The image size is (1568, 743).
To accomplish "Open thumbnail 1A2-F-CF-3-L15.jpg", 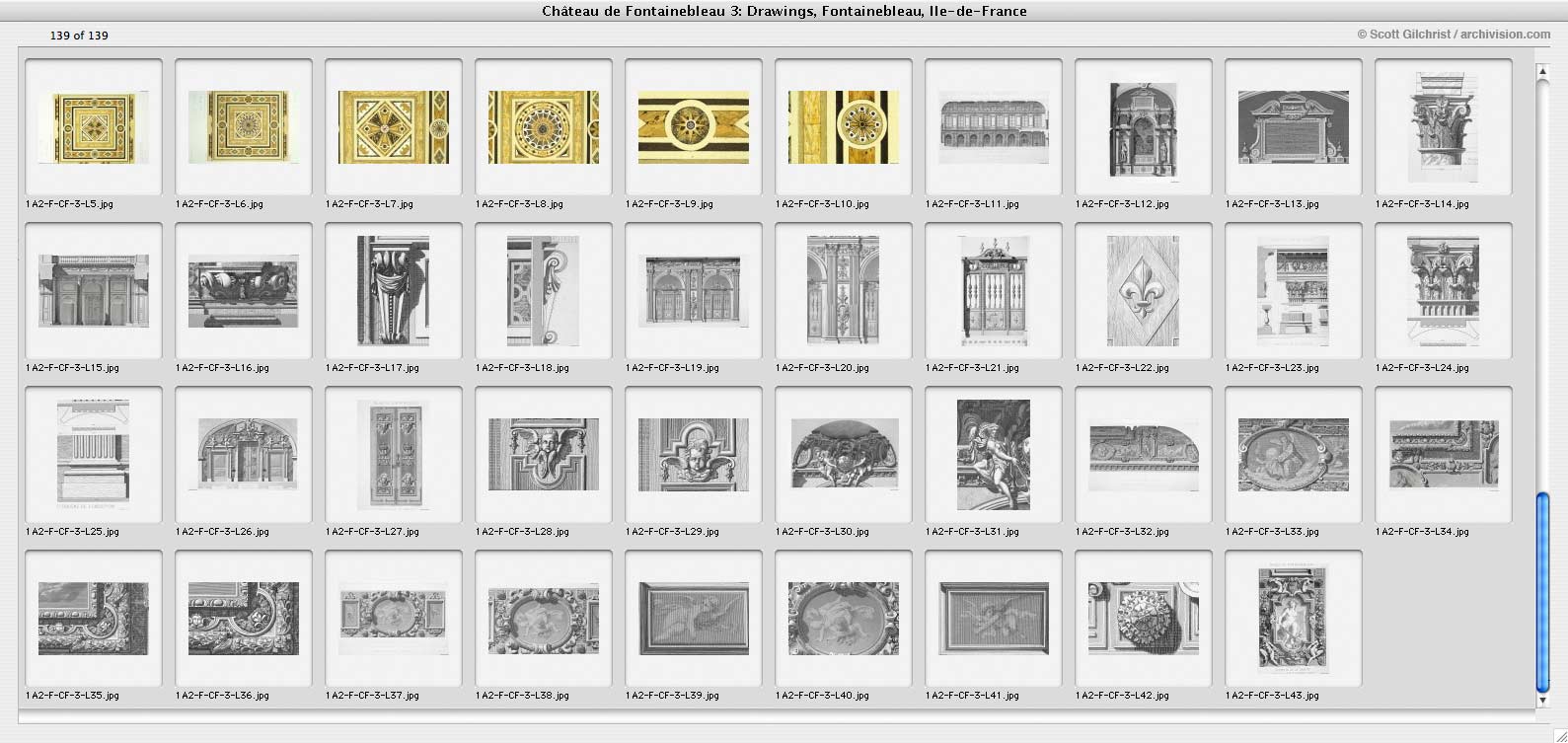I will tap(94, 292).
